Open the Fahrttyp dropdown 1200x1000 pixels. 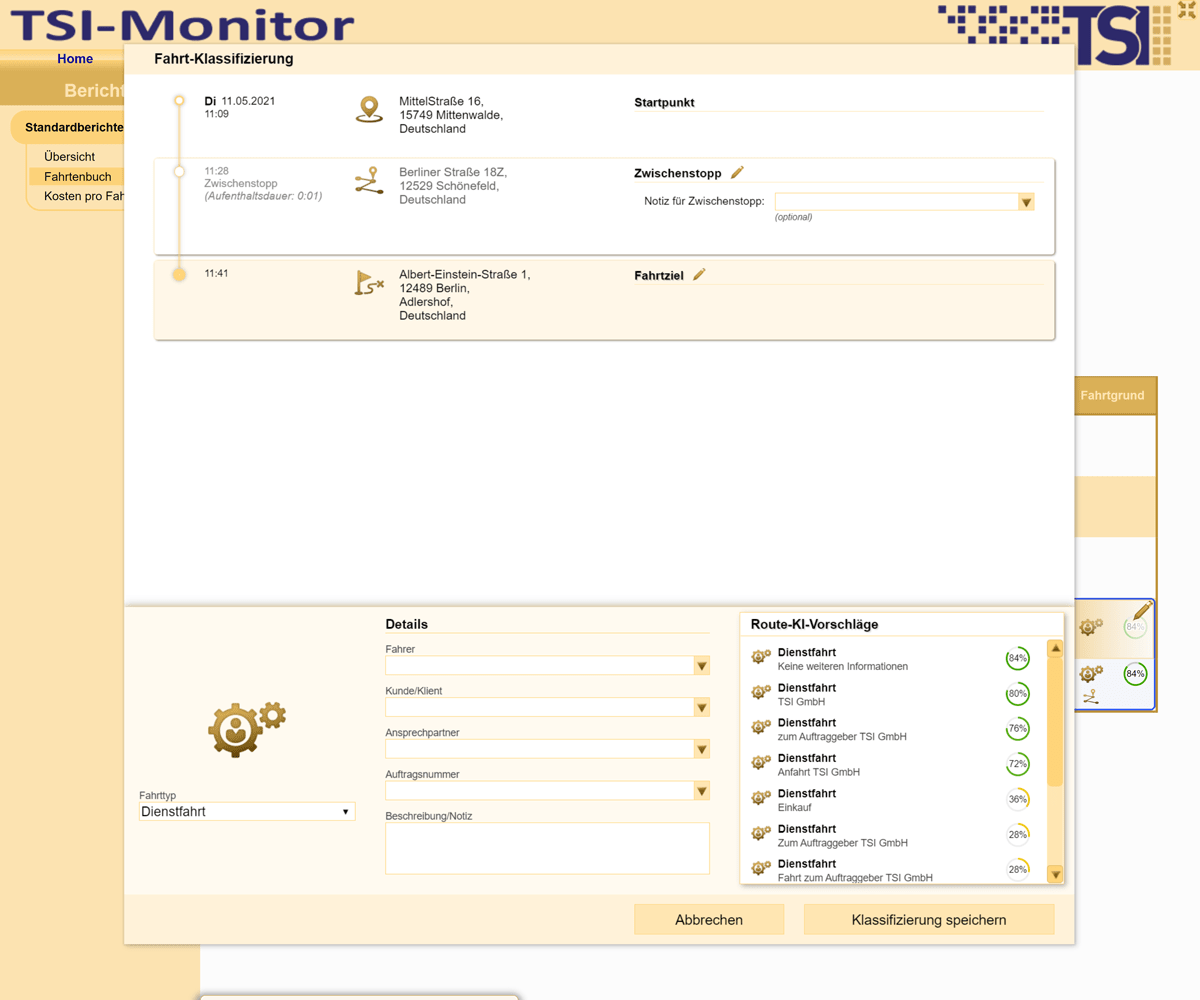(x=246, y=812)
